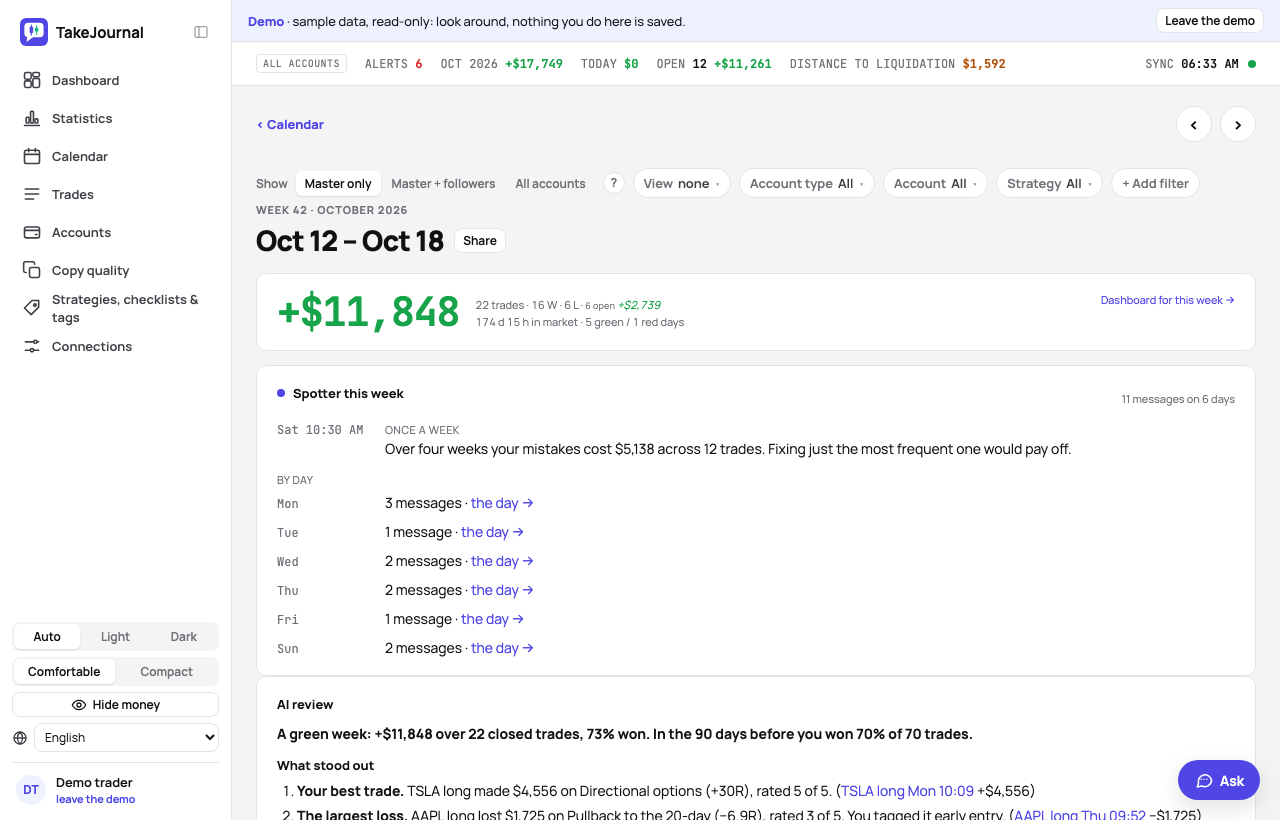
Task: Open the Account All dropdown
Action: [936, 184]
